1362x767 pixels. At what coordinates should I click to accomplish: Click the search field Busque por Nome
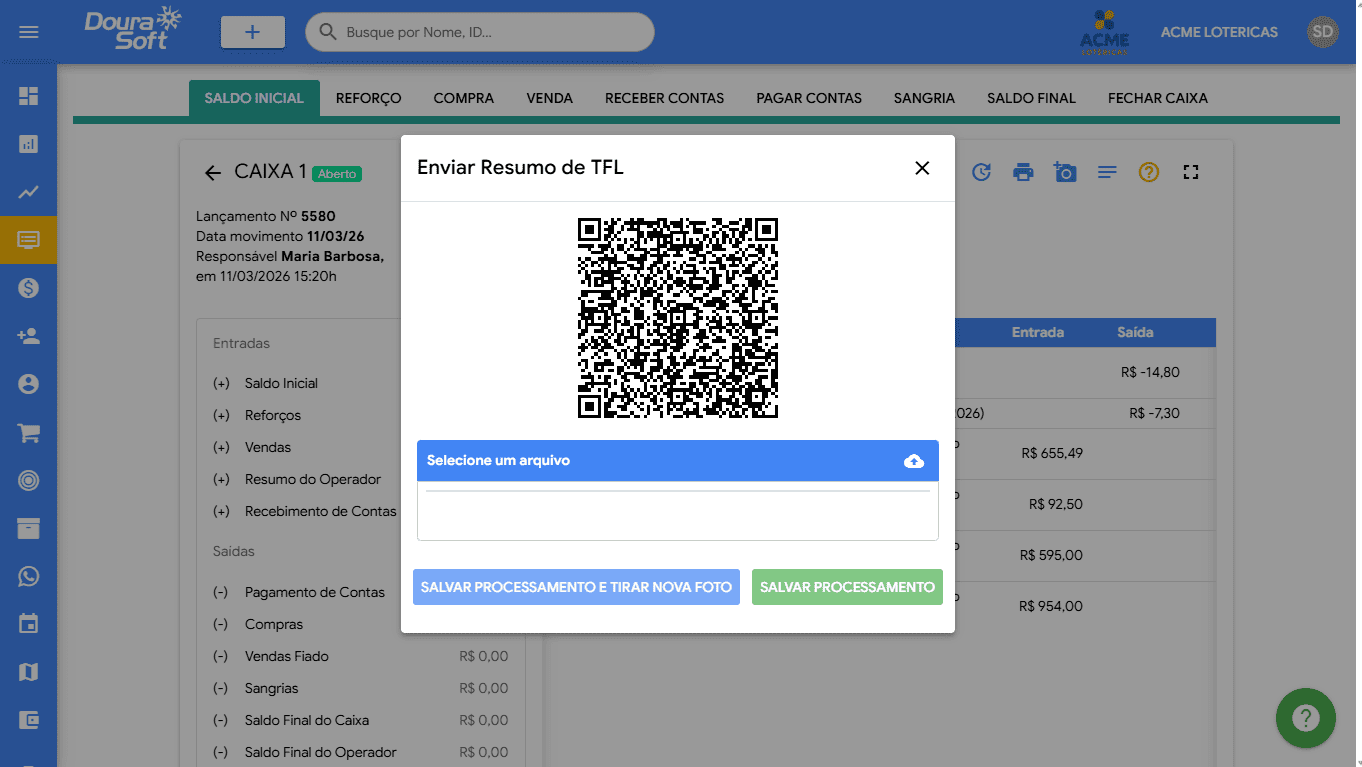pyautogui.click(x=490, y=32)
